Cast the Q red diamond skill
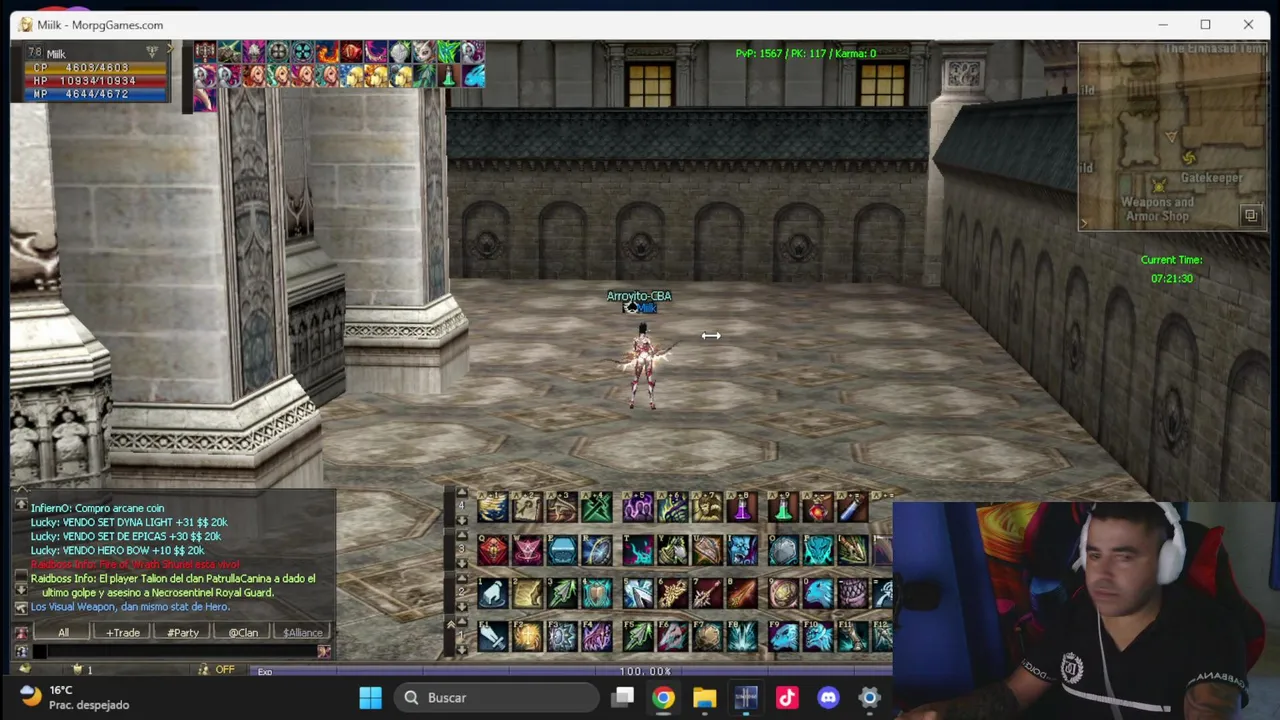Screen dimensions: 1280x720 (493, 550)
